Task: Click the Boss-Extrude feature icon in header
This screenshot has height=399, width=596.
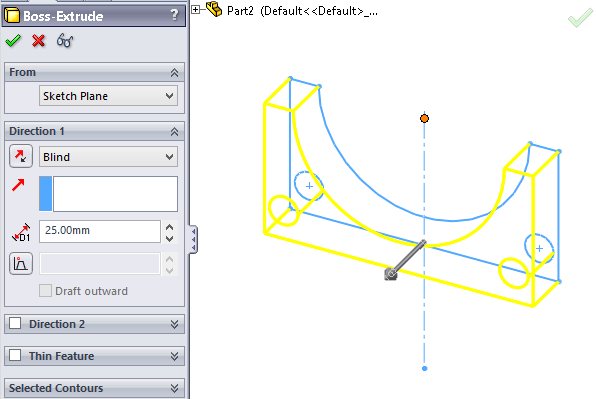Action: pyautogui.click(x=12, y=16)
